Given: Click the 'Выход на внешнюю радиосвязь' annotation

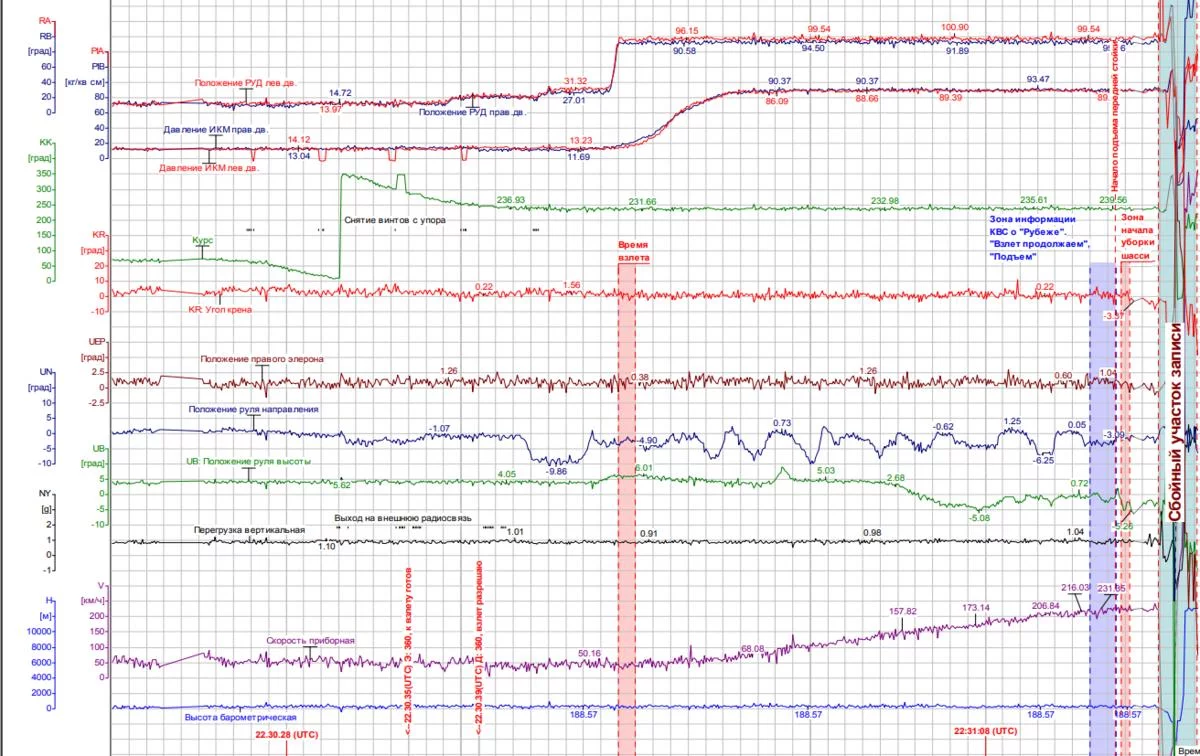Looking at the screenshot, I should tap(401, 520).
